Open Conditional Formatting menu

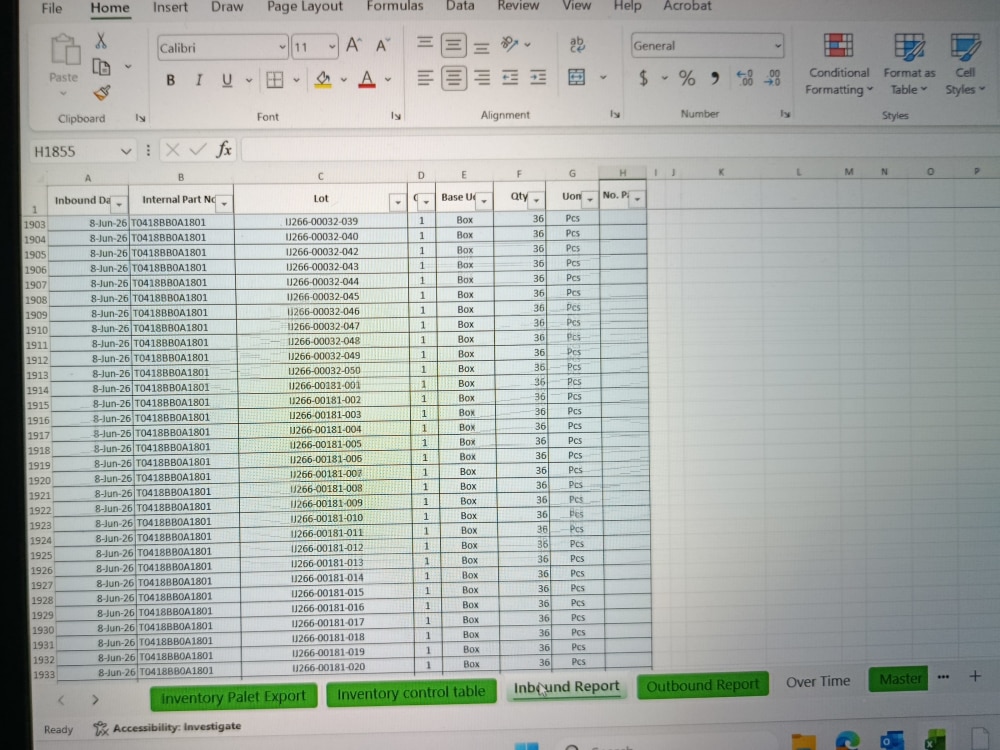tap(839, 64)
